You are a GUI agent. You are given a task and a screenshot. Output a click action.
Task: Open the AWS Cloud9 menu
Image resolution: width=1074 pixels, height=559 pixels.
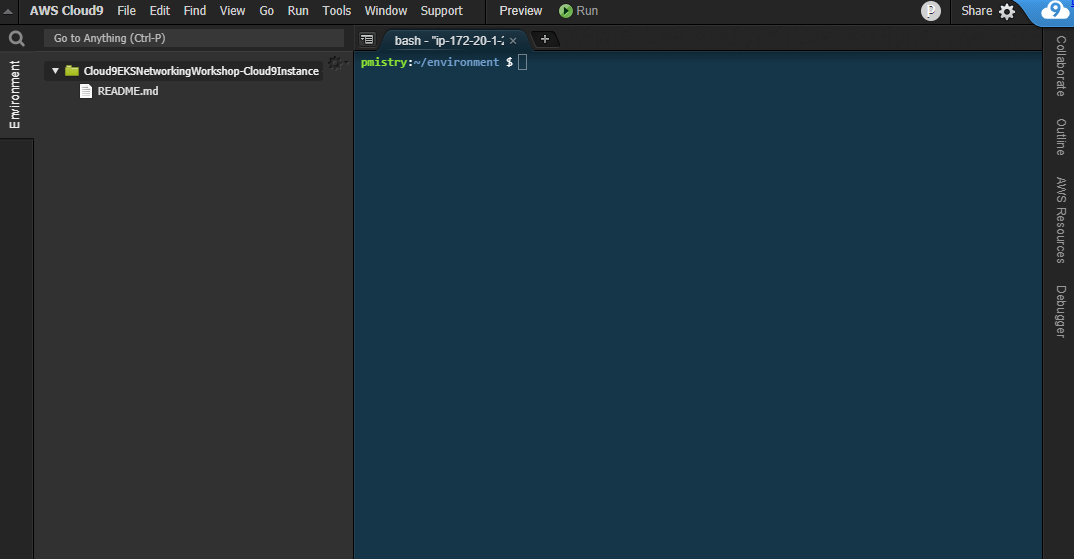66,11
